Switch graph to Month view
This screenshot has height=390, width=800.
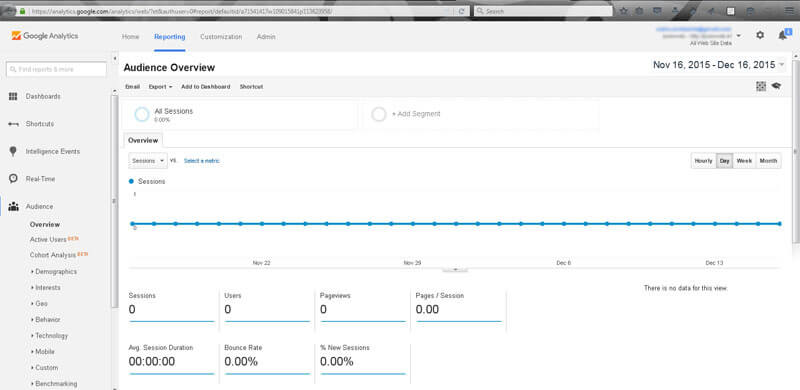(x=768, y=161)
